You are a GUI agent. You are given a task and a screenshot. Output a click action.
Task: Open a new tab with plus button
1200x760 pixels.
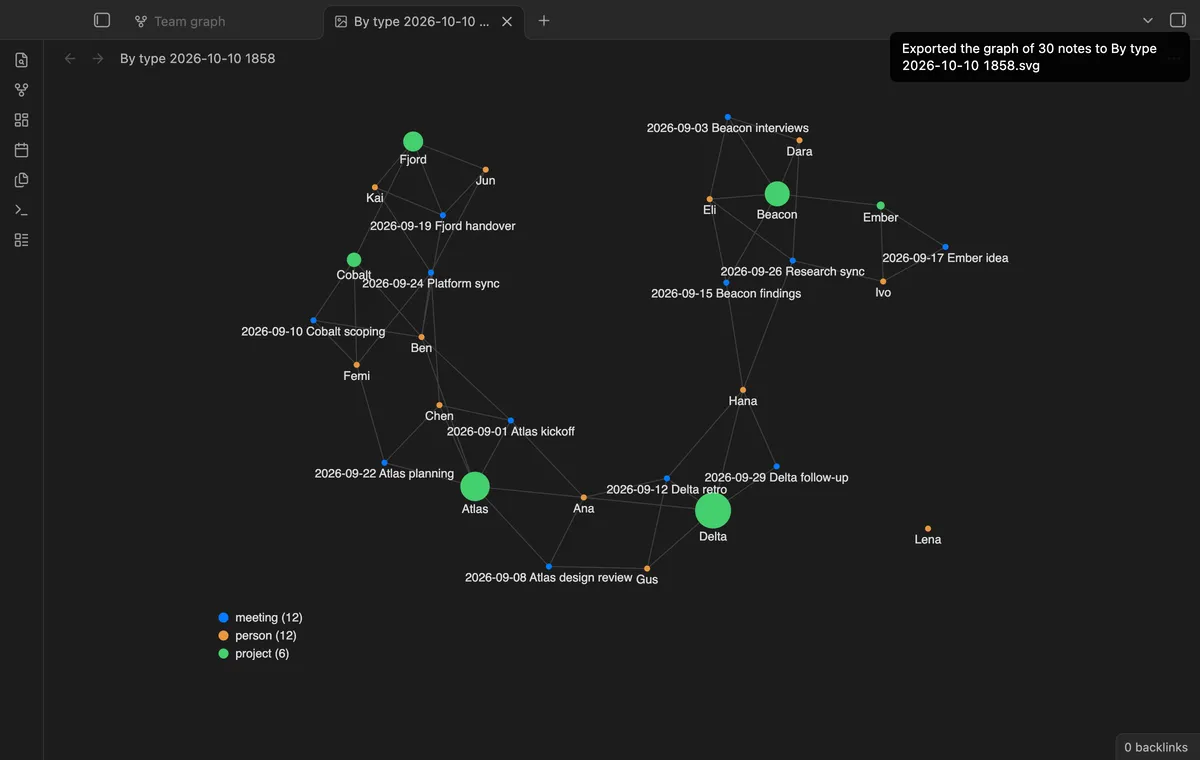point(544,20)
